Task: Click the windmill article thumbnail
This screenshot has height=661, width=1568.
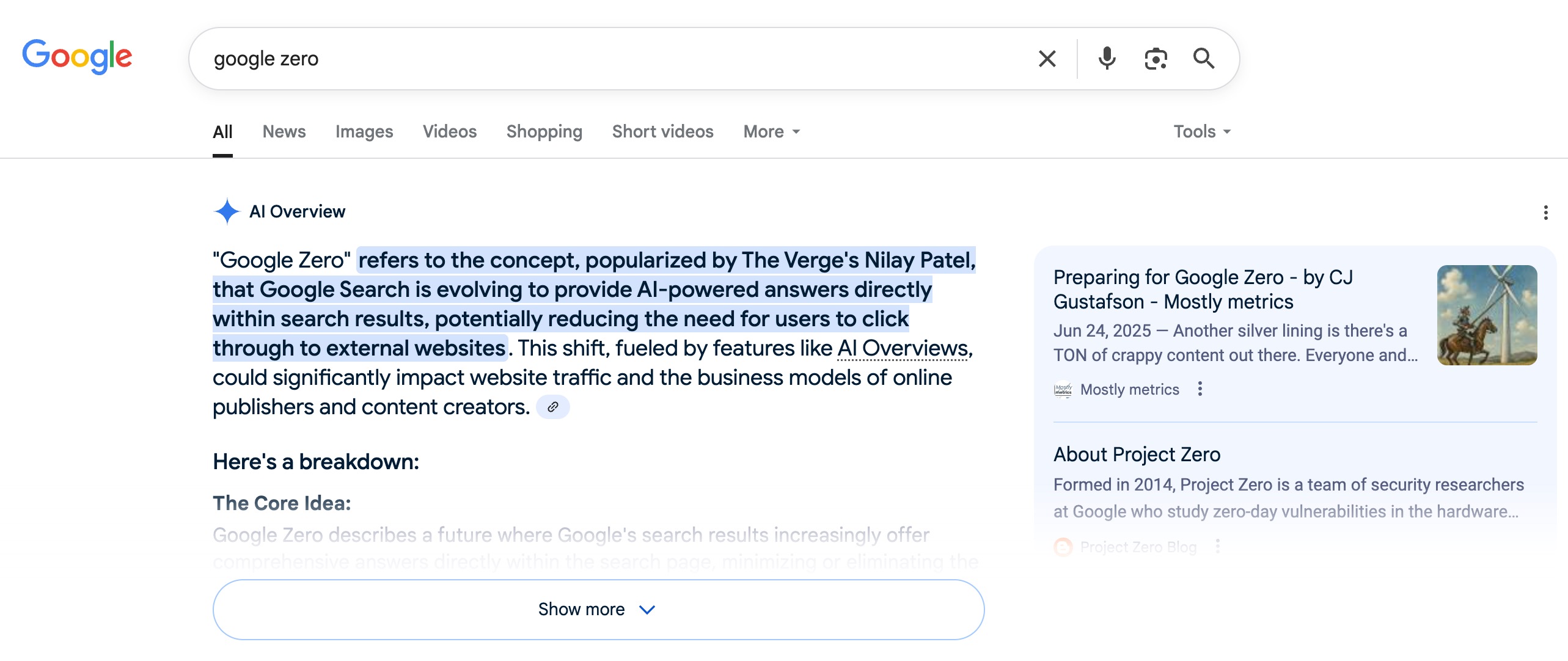Action: point(1487,315)
